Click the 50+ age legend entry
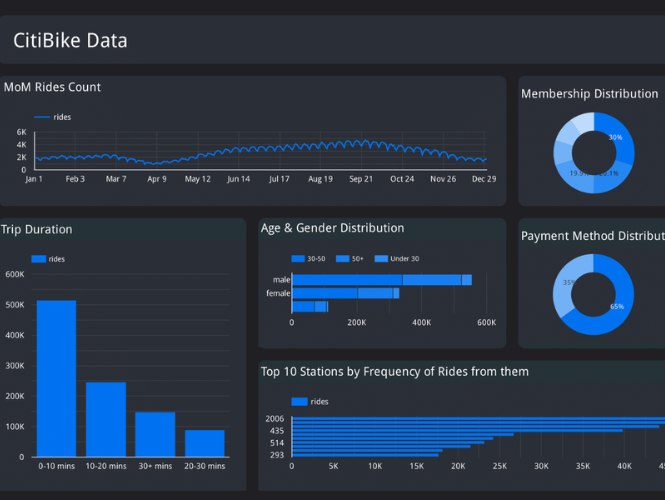 [x=352, y=259]
